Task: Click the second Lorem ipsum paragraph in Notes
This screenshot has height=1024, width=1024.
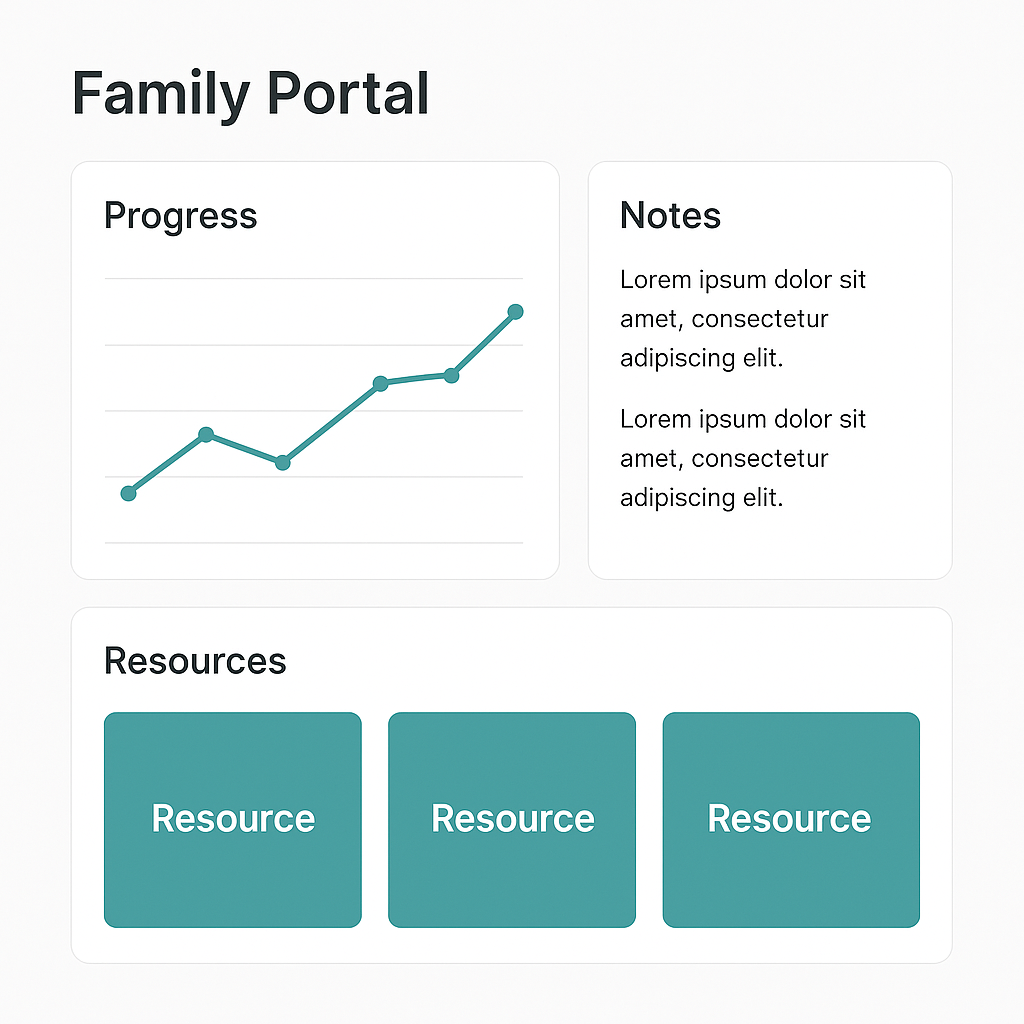Action: [x=742, y=458]
